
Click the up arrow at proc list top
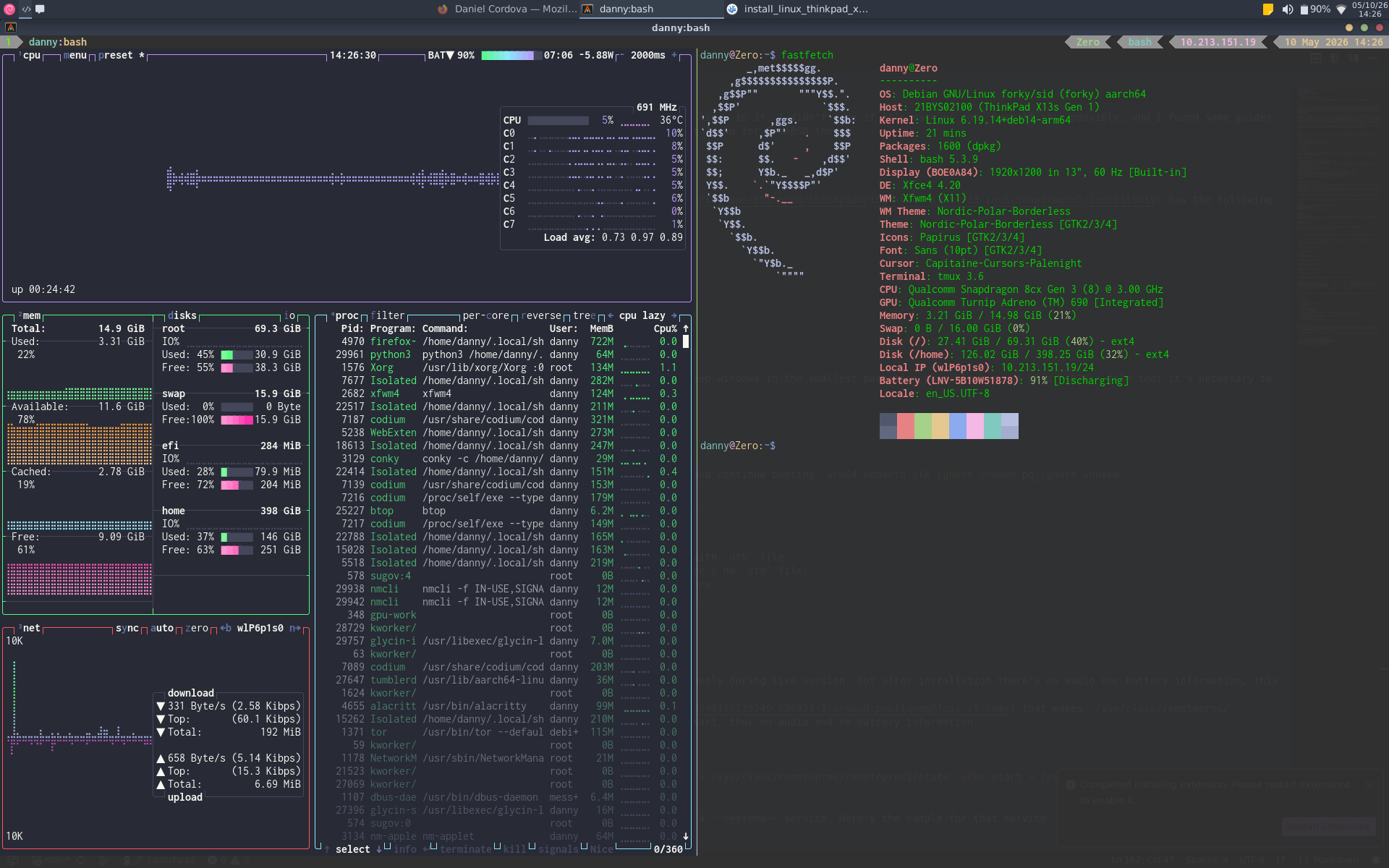[x=686, y=328]
